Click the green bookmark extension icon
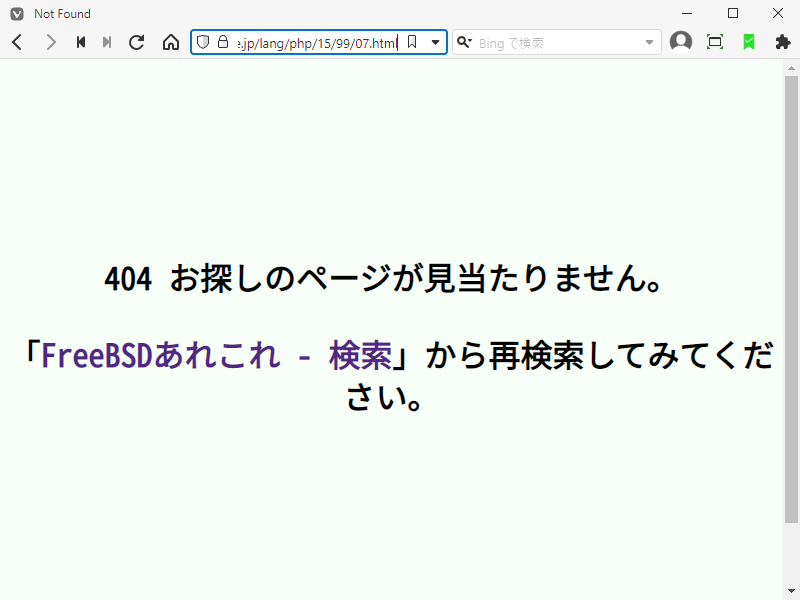This screenshot has height=600, width=800. click(749, 42)
